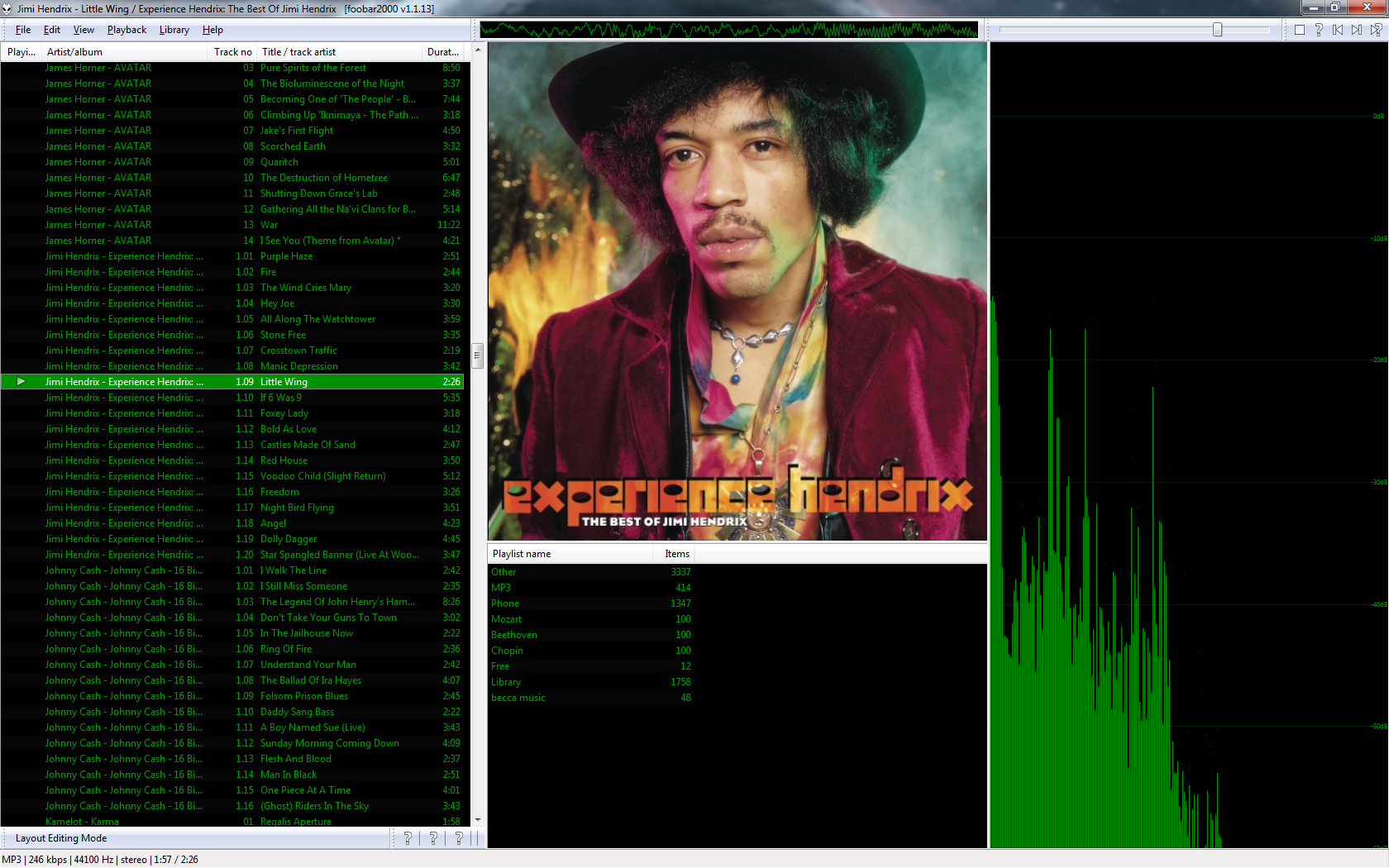The height and width of the screenshot is (868, 1389).
Task: Select the track 'Hey Joe'
Action: point(232,303)
